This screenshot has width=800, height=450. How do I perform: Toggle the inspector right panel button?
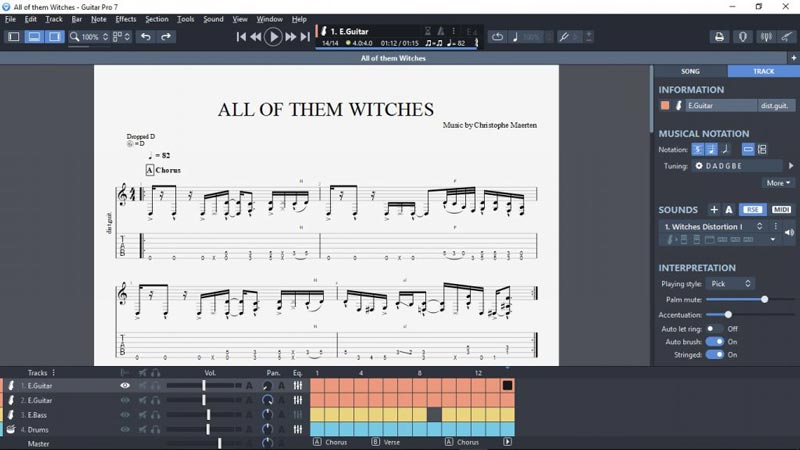pos(55,37)
